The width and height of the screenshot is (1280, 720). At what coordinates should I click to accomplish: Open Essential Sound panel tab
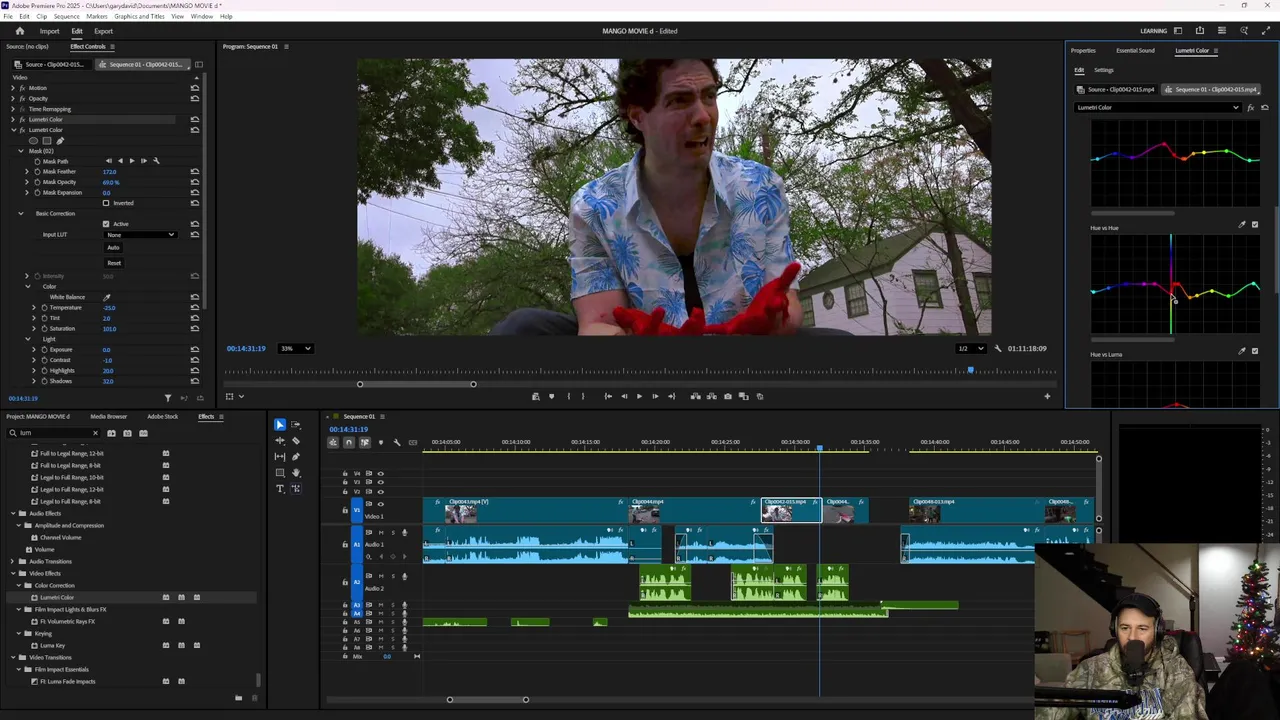[1135, 50]
